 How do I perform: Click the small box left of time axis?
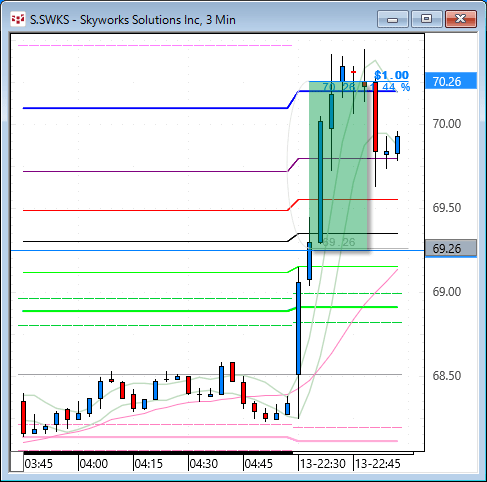17,462
